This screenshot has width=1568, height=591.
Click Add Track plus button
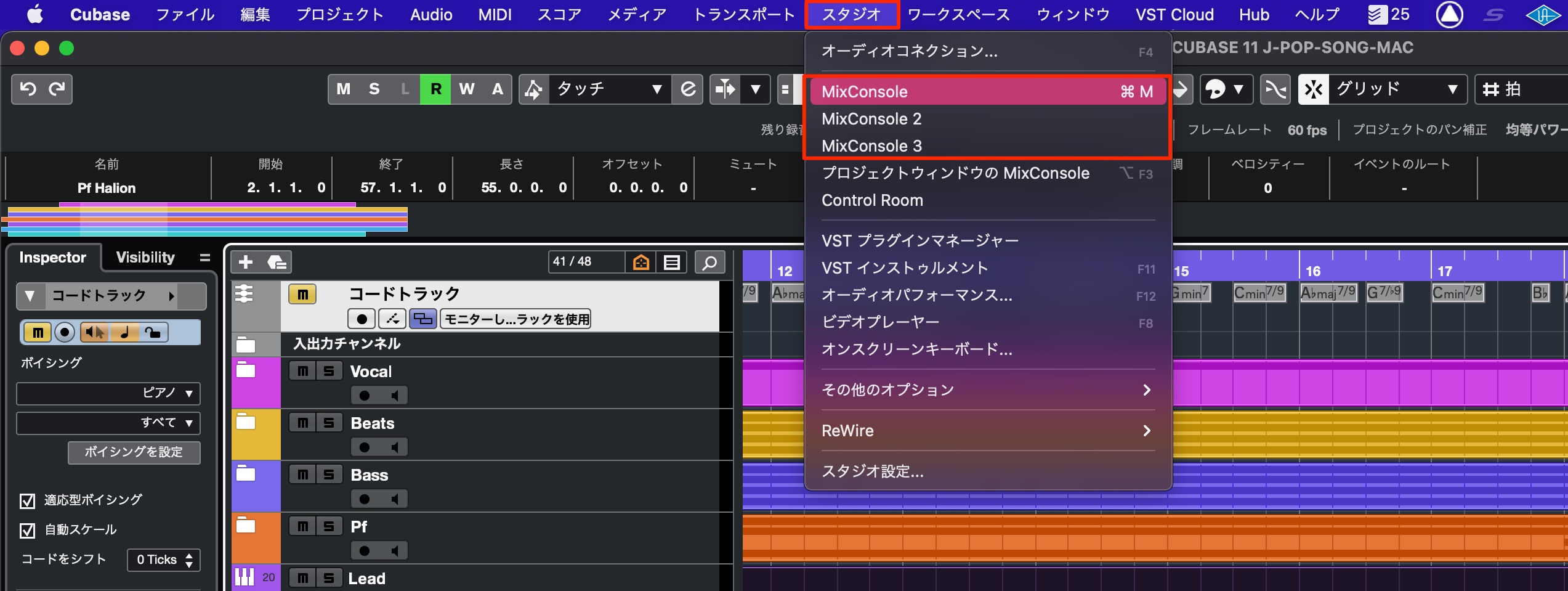(246, 263)
